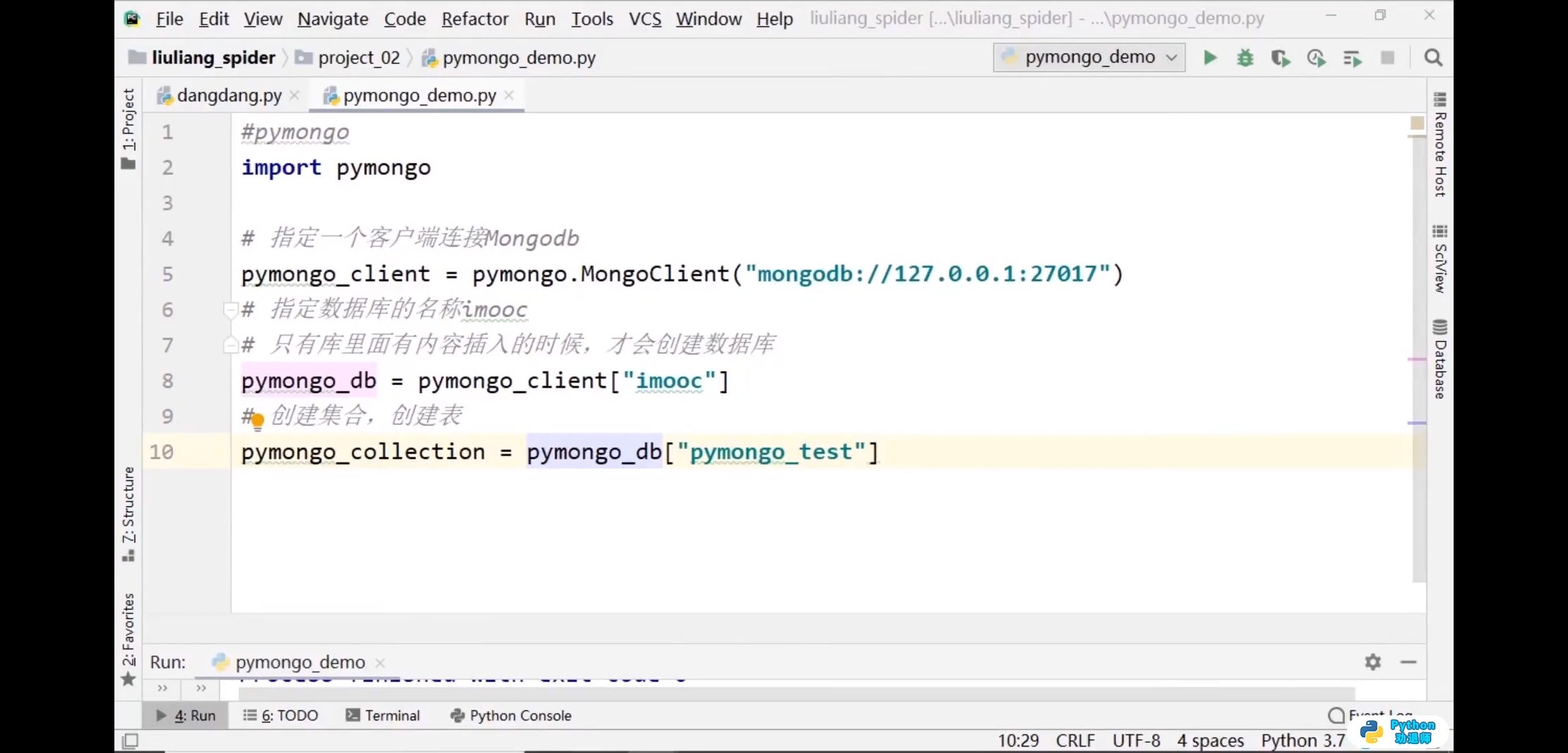Viewport: 1568px width, 753px height.
Task: Switch to the dangdang.py editor tab
Action: point(229,96)
